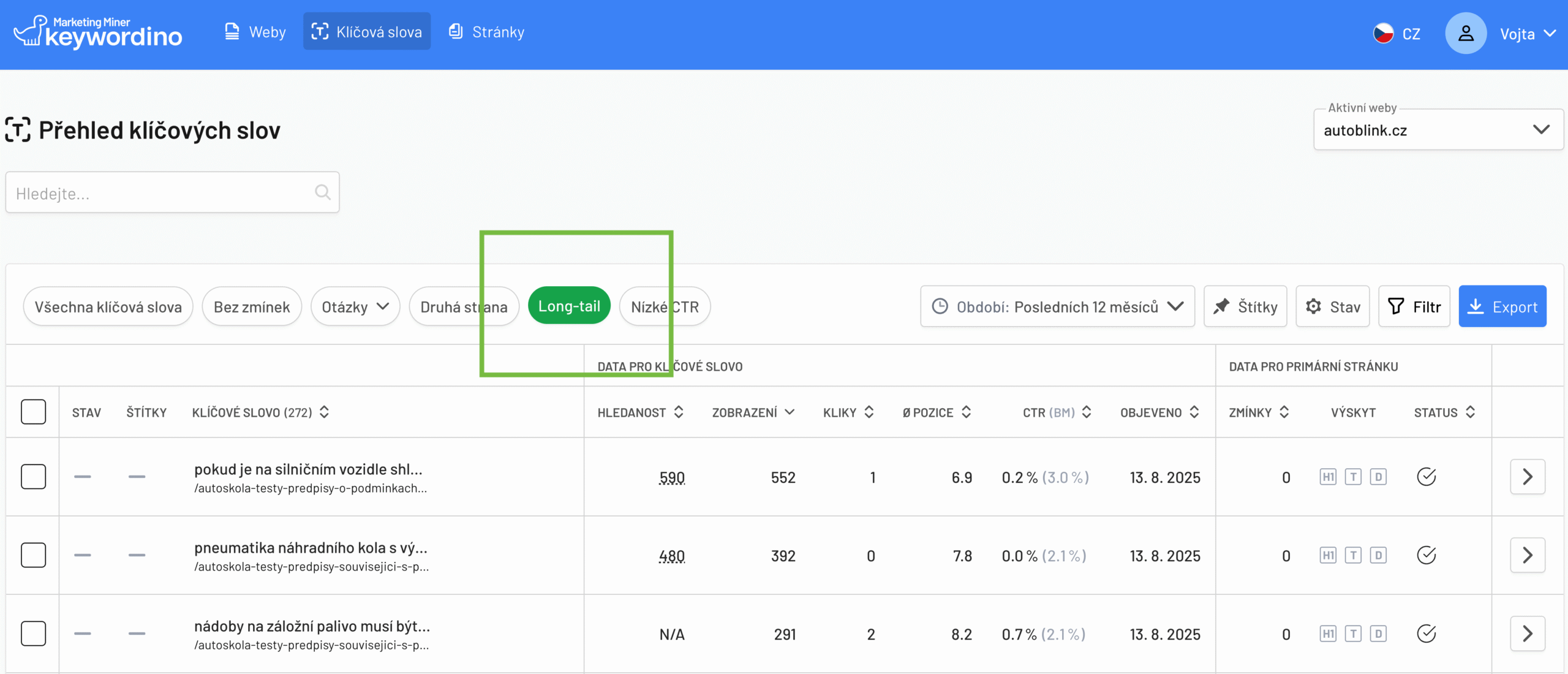Click the status checkmark icon in first row
The height and width of the screenshot is (674, 1568).
(1427, 477)
